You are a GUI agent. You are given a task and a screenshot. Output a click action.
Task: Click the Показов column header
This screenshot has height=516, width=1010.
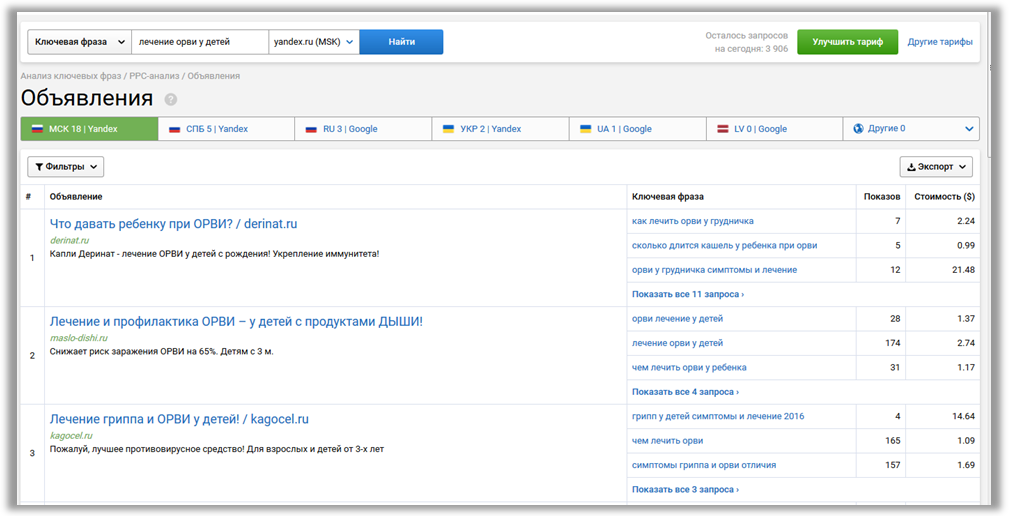pos(882,196)
